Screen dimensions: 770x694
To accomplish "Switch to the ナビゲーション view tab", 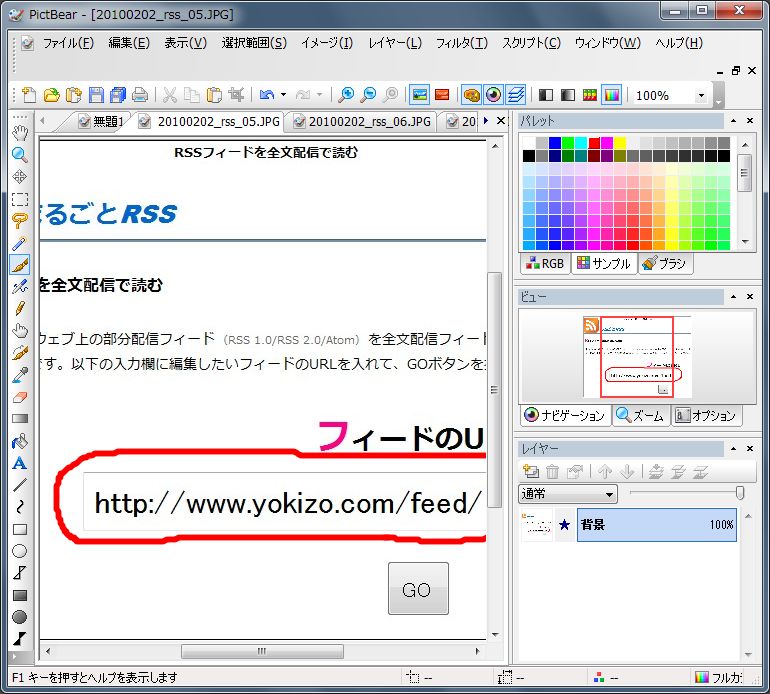I will pos(565,416).
